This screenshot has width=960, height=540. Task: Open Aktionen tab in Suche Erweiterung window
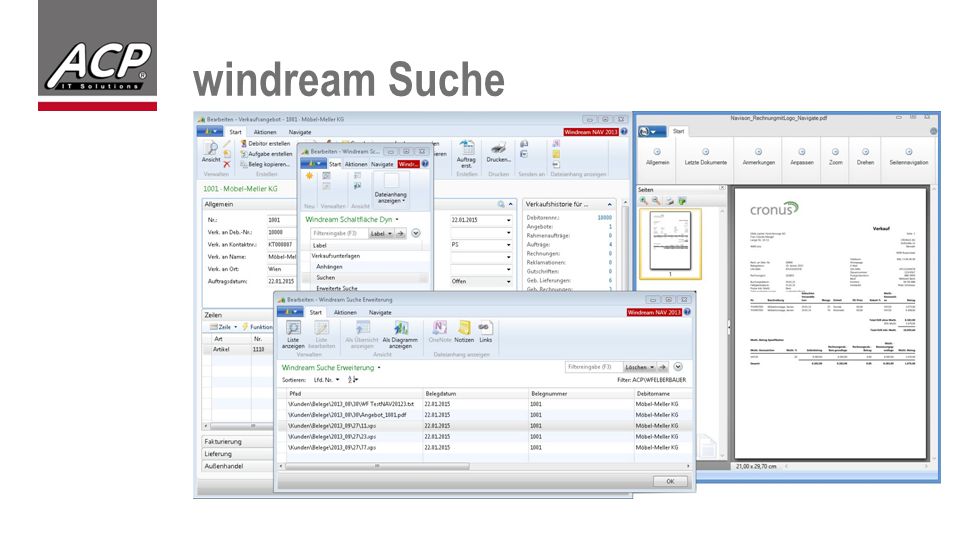tap(345, 312)
